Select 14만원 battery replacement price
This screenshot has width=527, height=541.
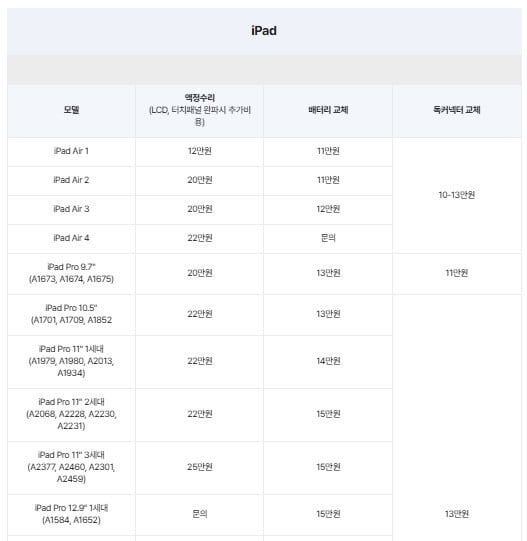pos(328,361)
